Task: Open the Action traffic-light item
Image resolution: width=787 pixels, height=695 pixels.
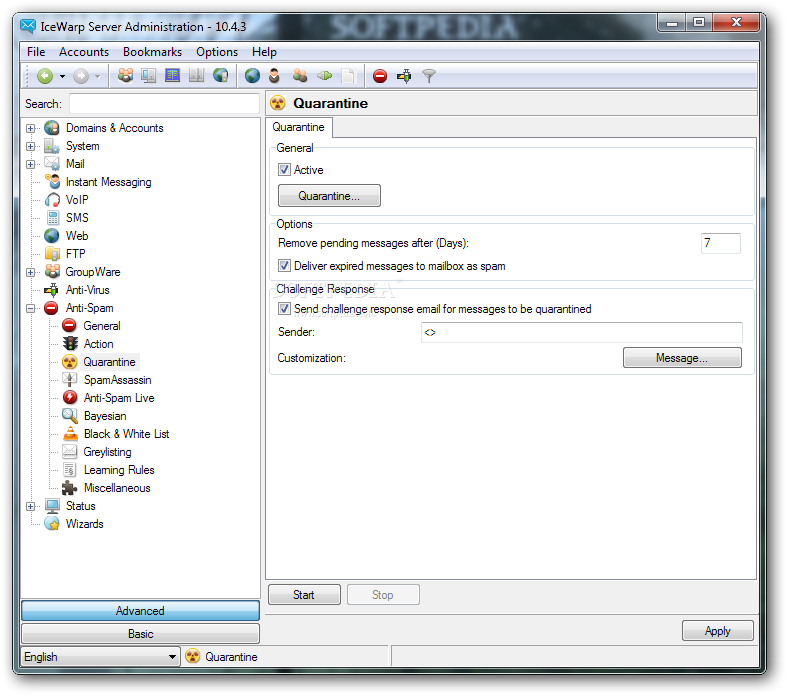Action: tap(98, 344)
